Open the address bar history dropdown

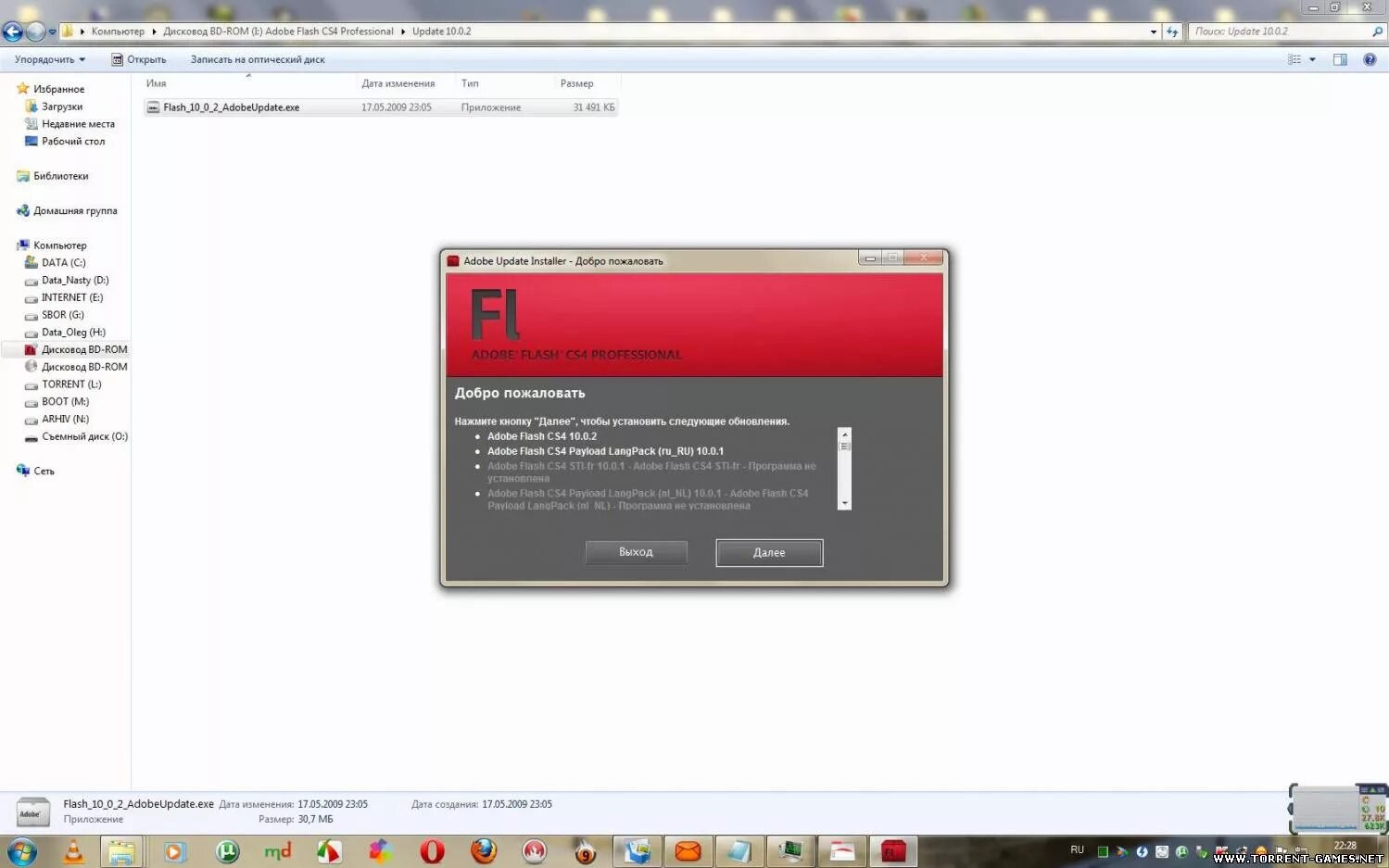point(1154,31)
